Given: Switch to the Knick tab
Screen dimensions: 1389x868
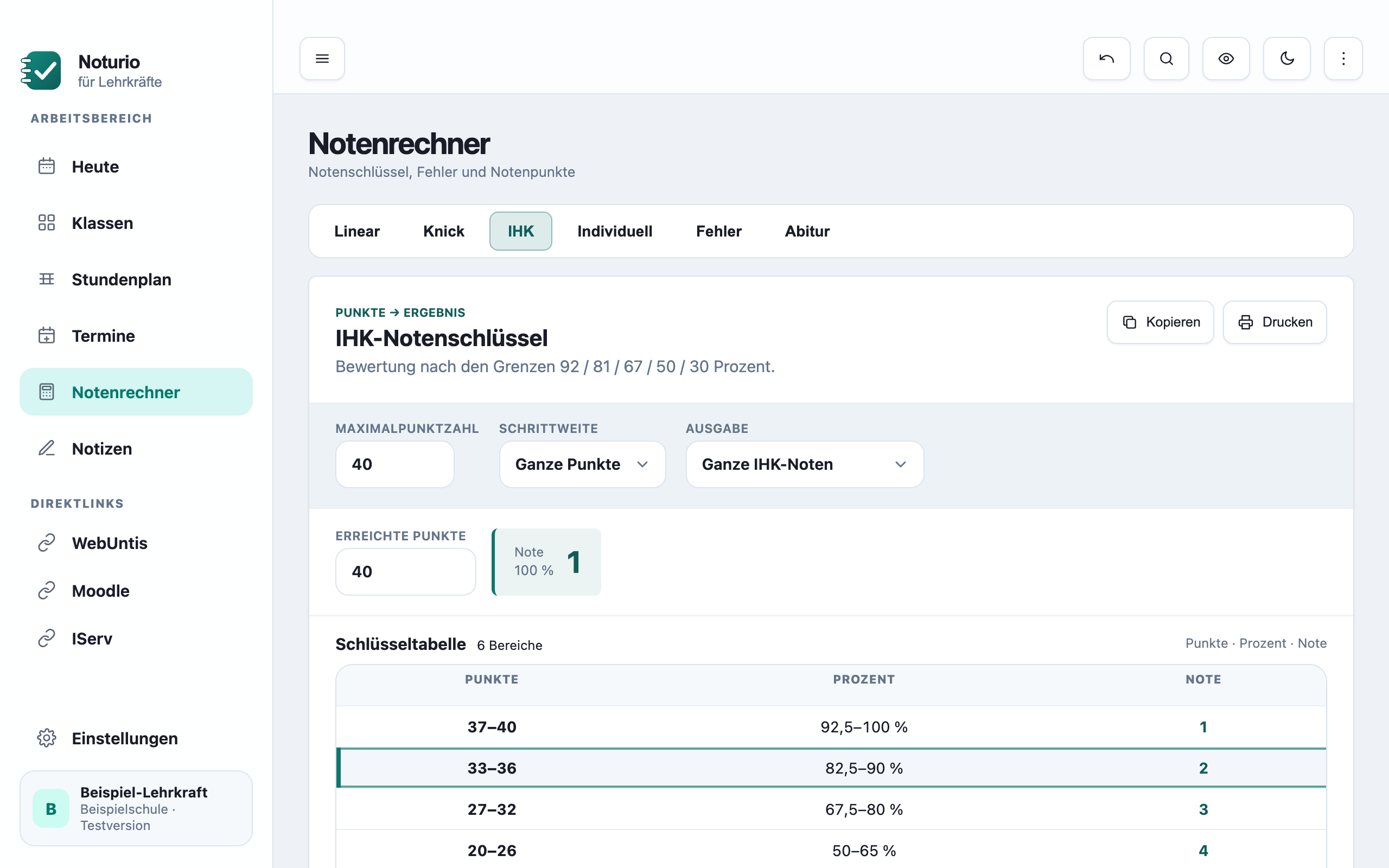Looking at the screenshot, I should (x=444, y=231).
